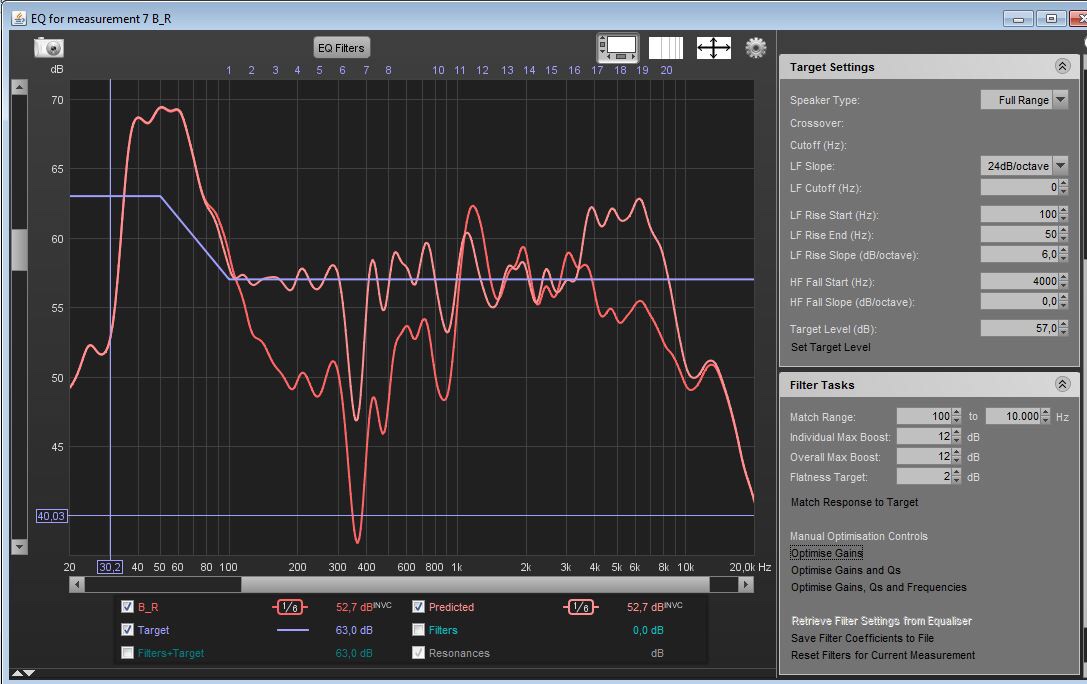Toggle the Resonances checkbox

[x=418, y=652]
